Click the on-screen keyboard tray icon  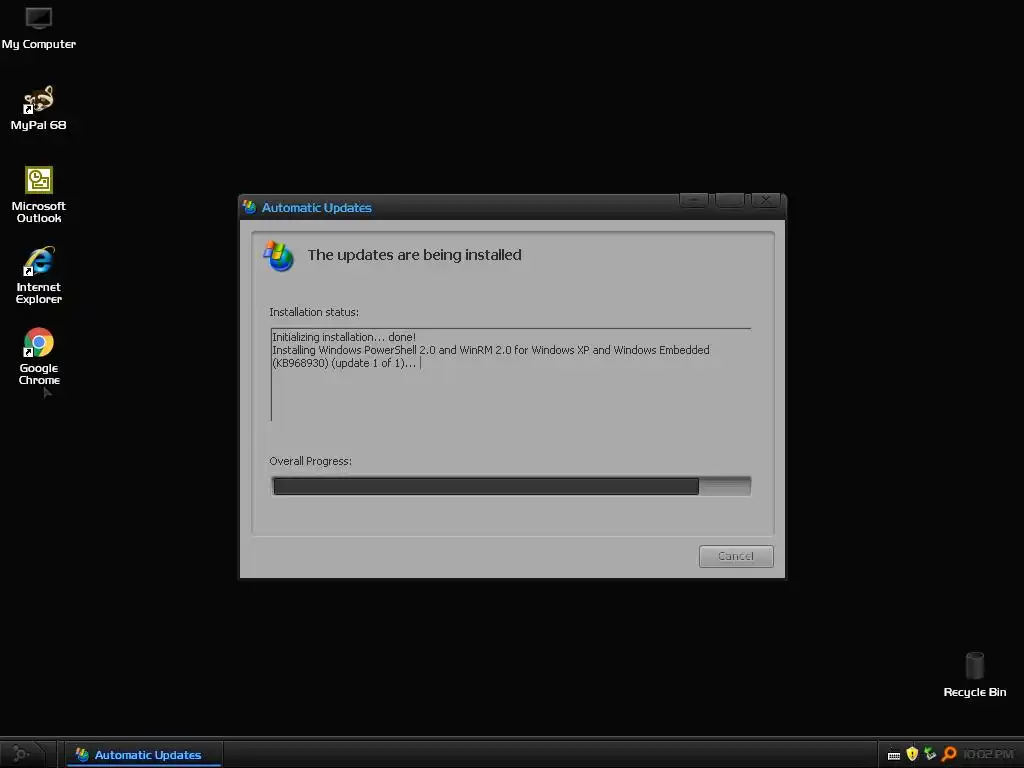(894, 755)
